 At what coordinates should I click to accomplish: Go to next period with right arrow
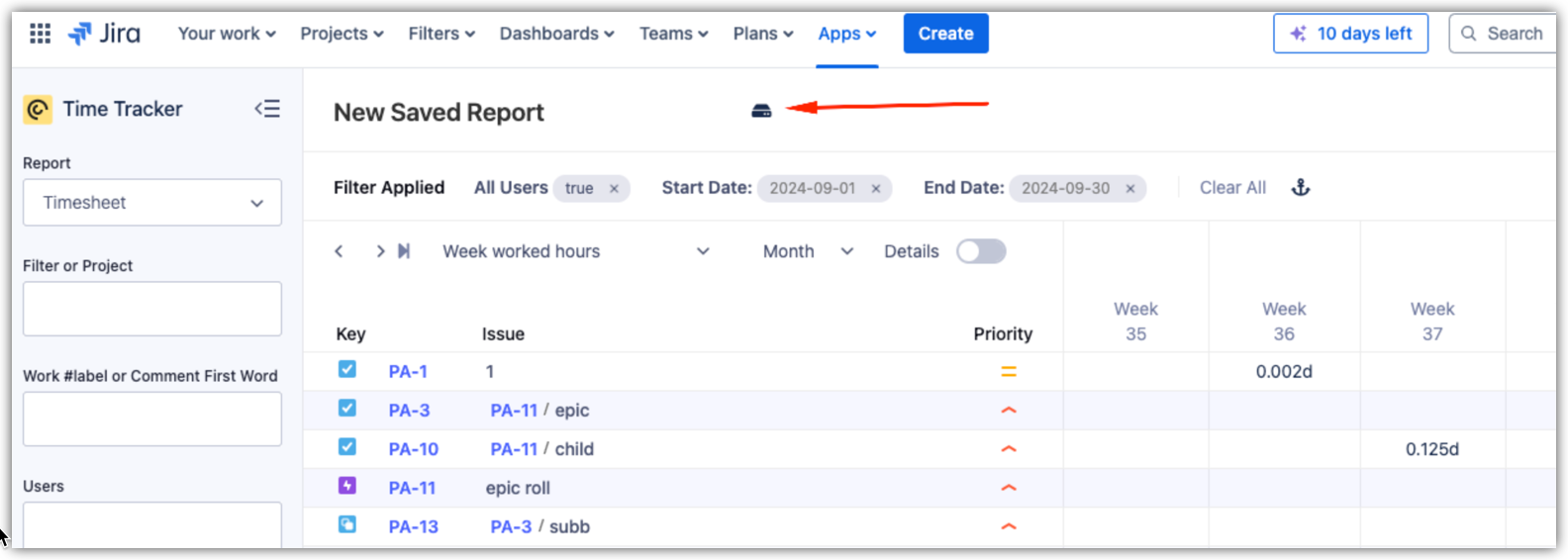380,251
